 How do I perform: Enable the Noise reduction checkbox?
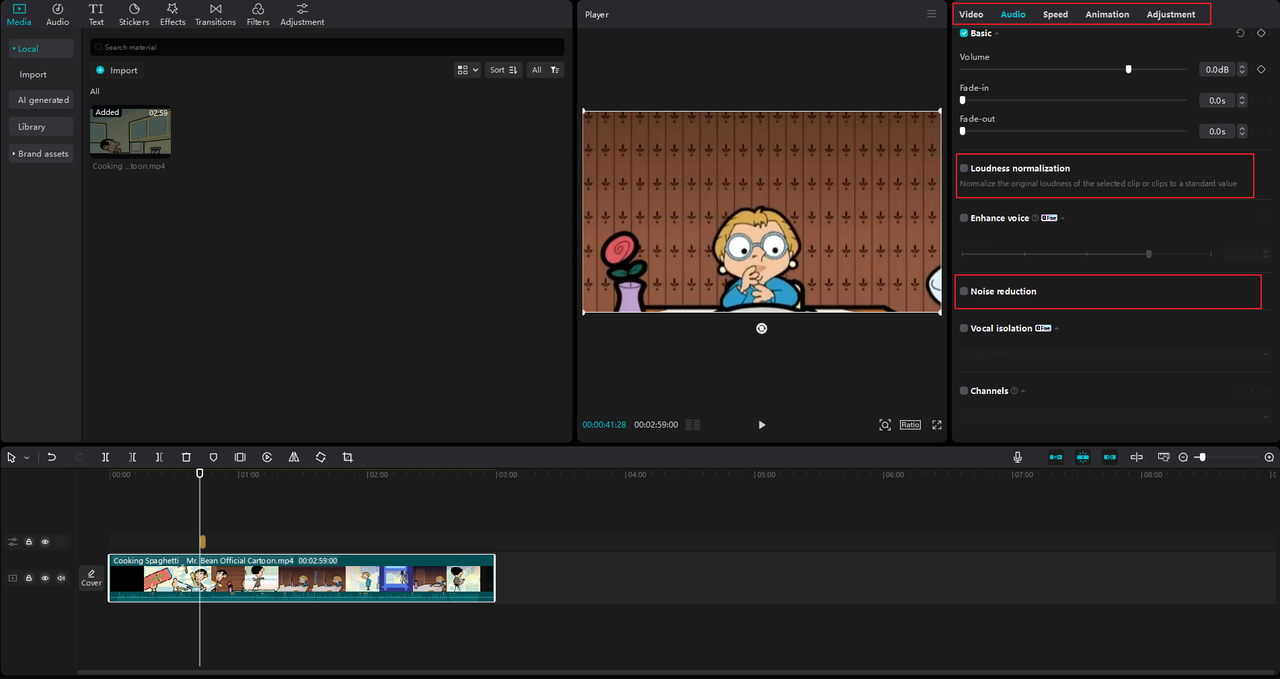[x=964, y=292]
